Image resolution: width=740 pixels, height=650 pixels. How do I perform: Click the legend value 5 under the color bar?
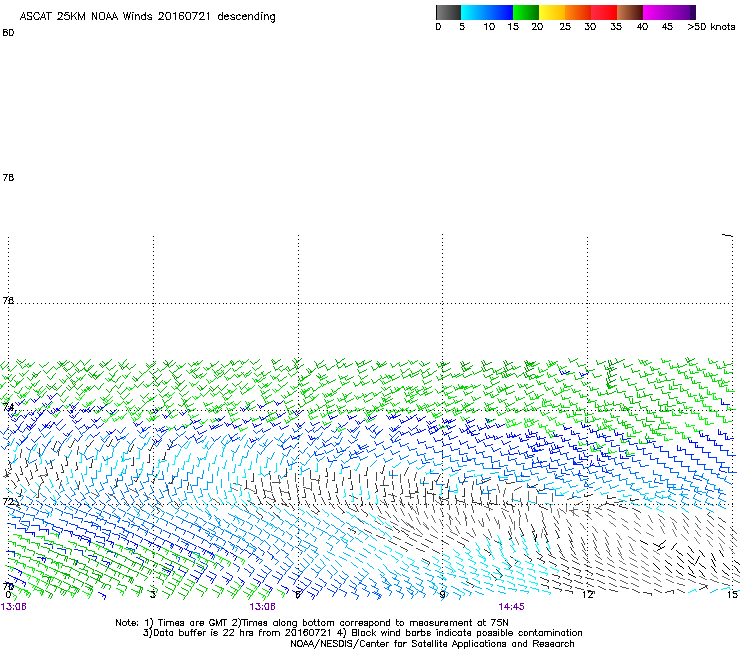462,27
